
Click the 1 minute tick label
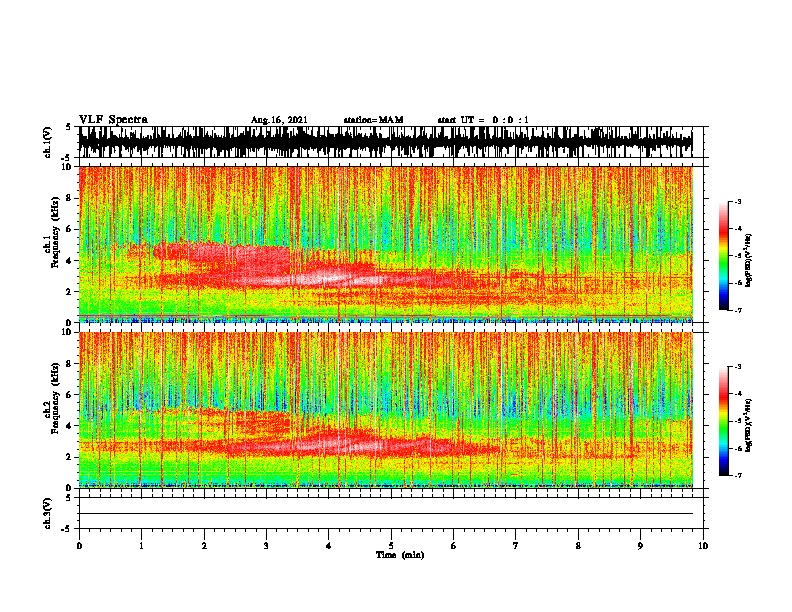pos(141,546)
